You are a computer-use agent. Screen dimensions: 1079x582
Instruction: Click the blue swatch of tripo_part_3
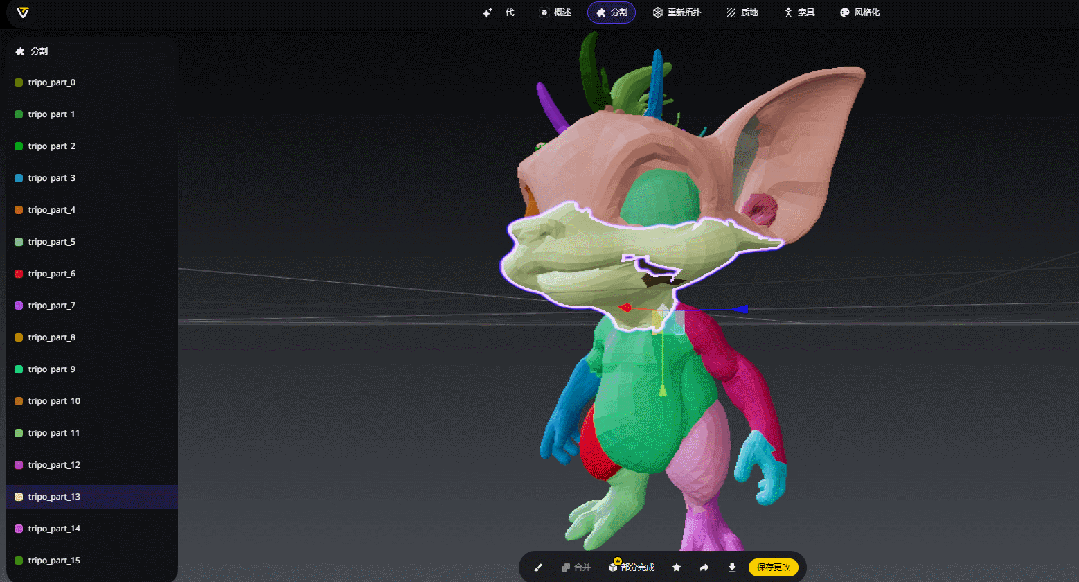19,178
